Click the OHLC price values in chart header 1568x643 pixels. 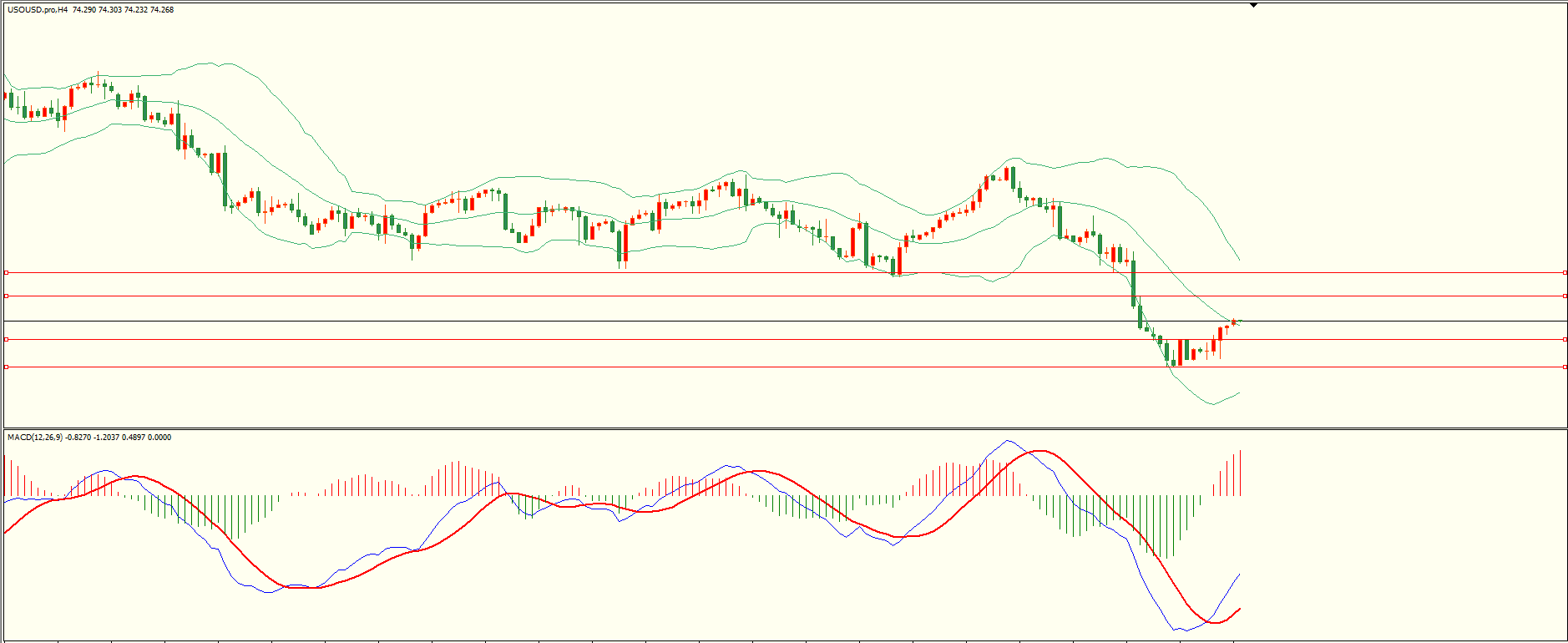pyautogui.click(x=124, y=10)
